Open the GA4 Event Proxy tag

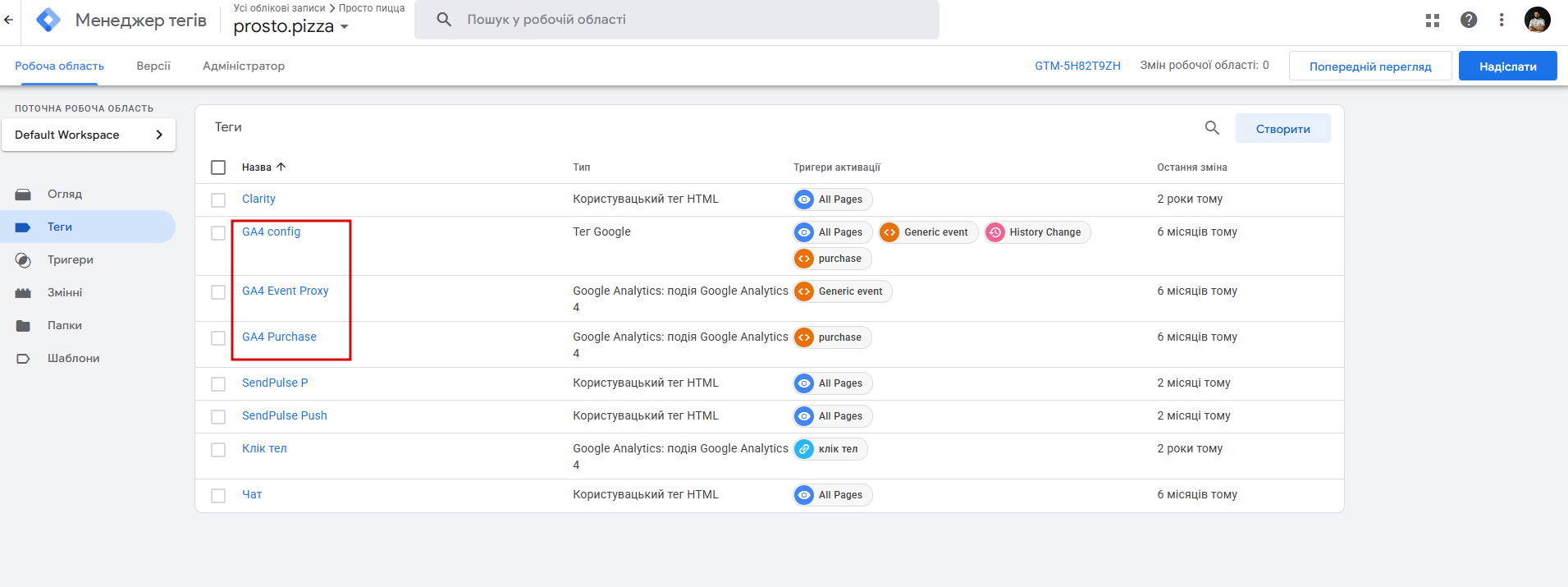(x=286, y=291)
